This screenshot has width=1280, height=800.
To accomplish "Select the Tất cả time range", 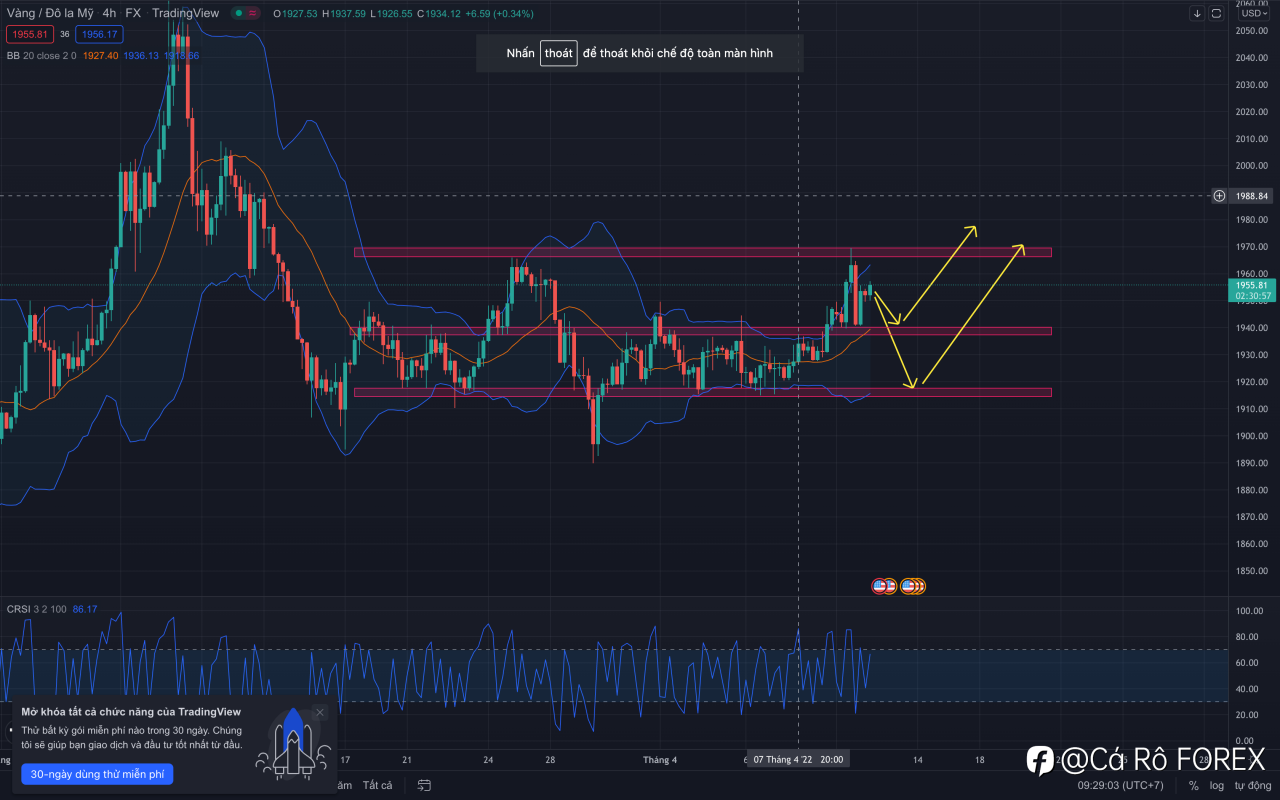I will 377,785.
